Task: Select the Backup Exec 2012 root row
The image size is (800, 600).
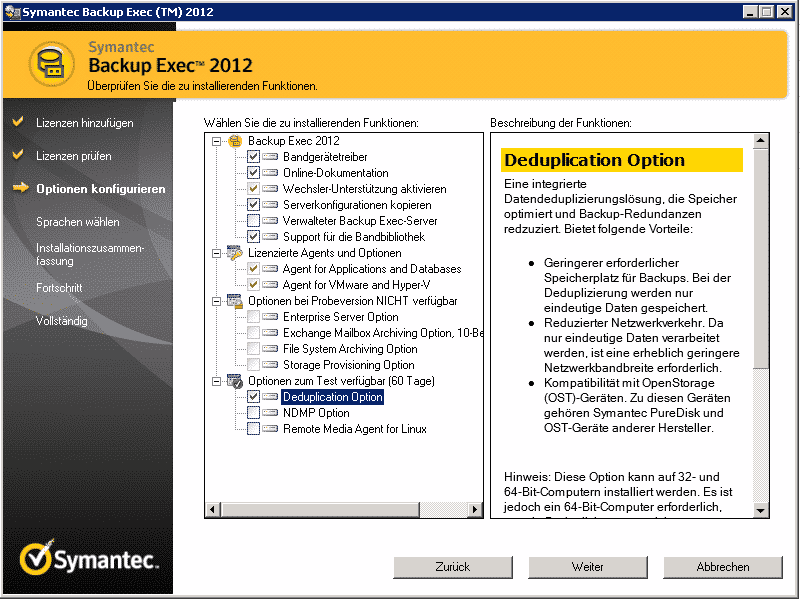Action: (293, 141)
